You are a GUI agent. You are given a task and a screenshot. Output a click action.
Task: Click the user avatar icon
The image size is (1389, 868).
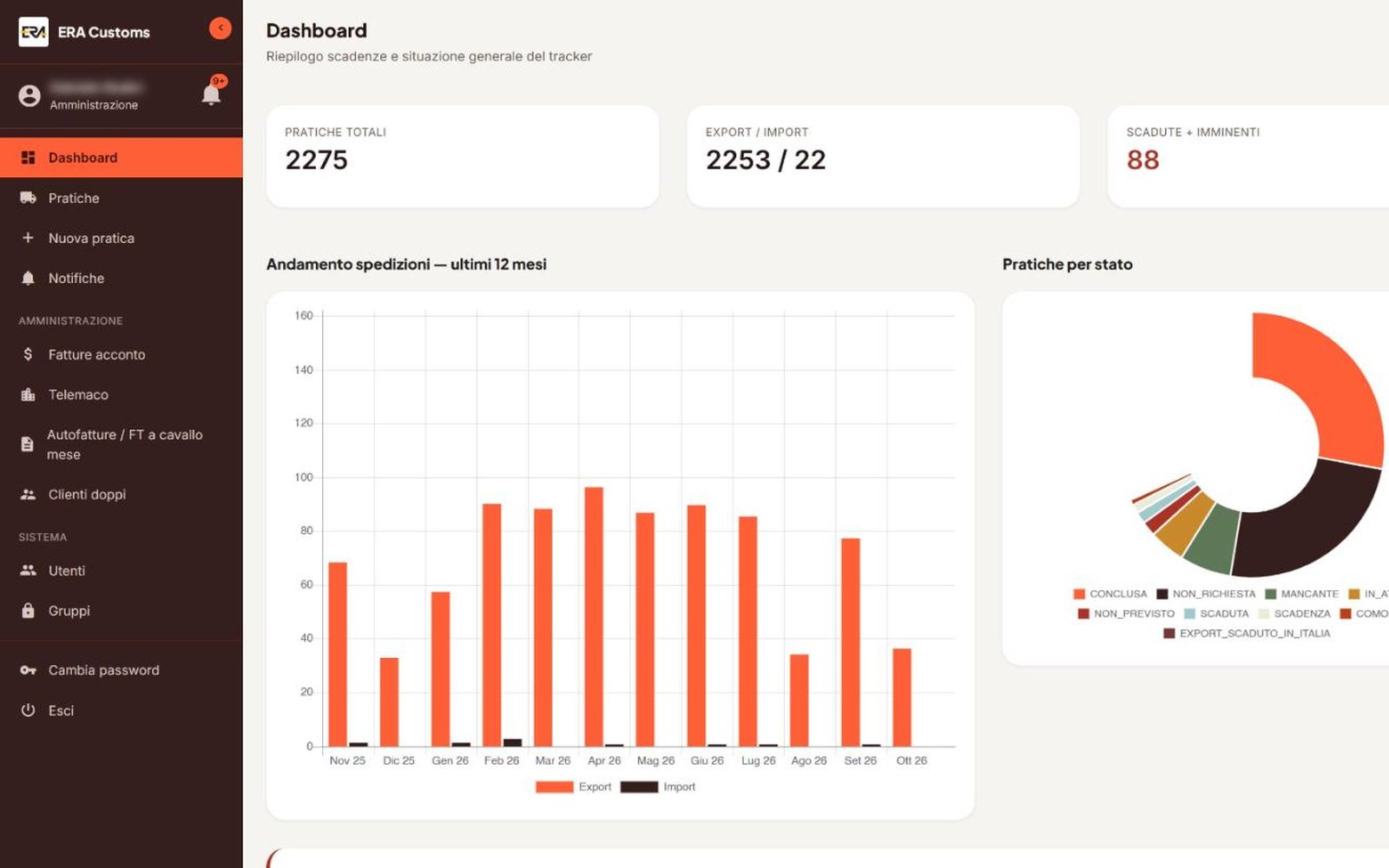pyautogui.click(x=30, y=95)
